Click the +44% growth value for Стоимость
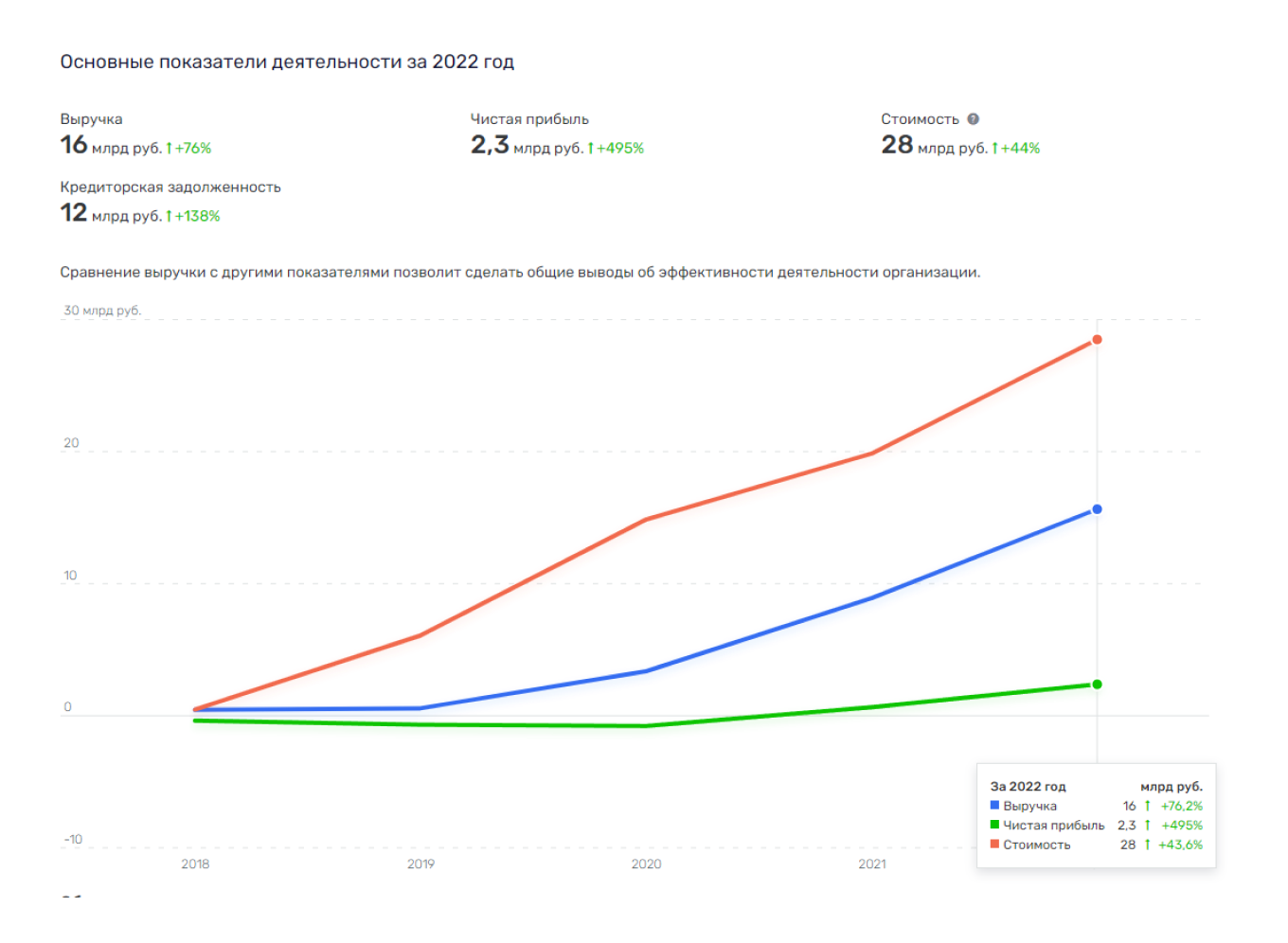Screen dimensions: 1288x943 1020,149
